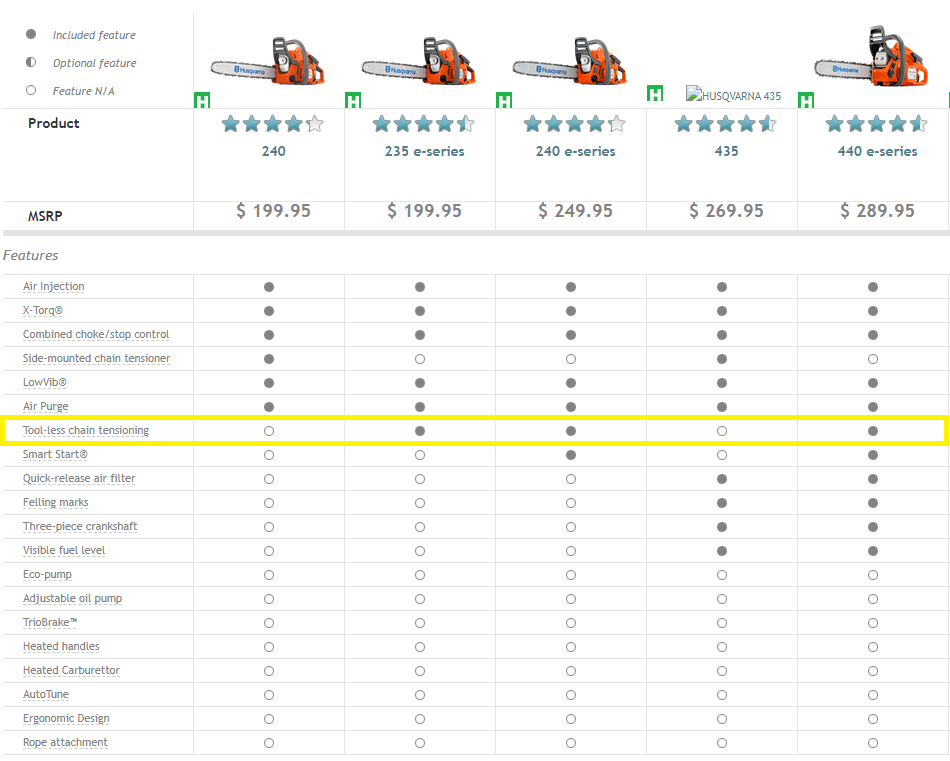Click the Air Injection feature link
This screenshot has width=950, height=761.
click(53, 286)
